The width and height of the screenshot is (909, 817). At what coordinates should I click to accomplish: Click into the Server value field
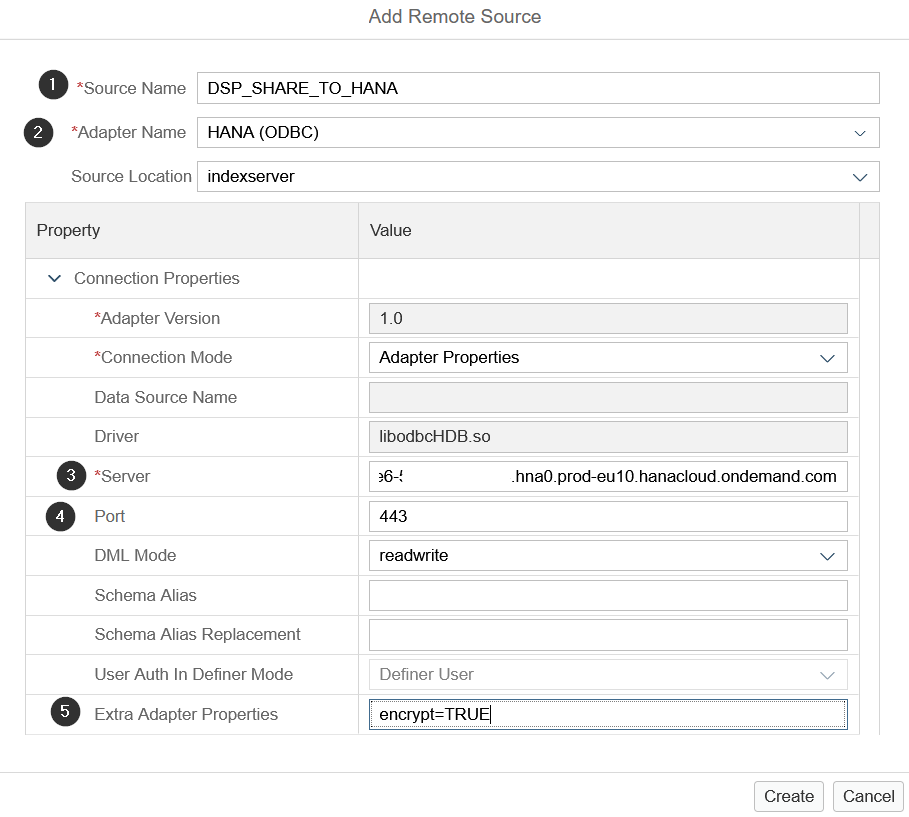608,477
